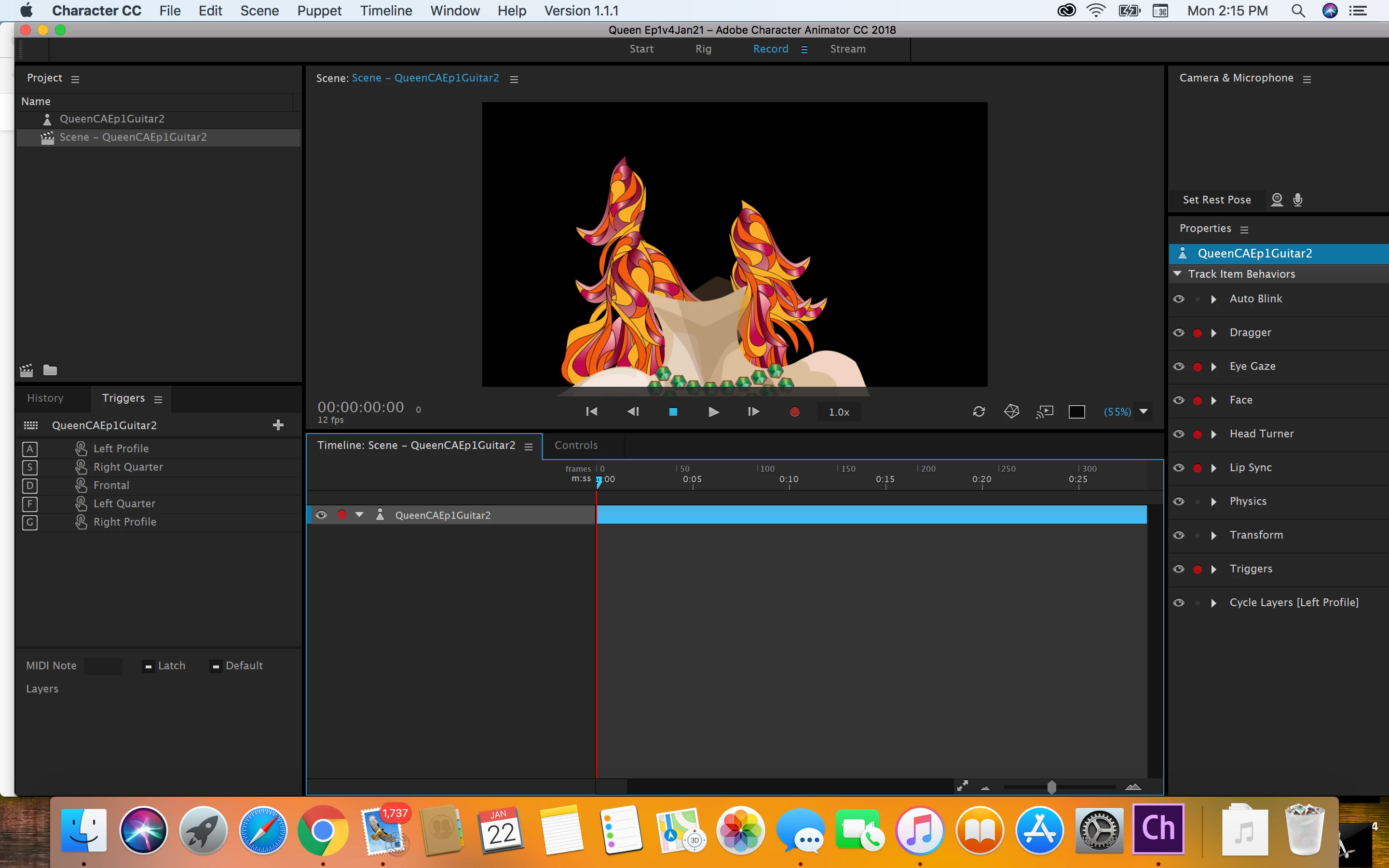Toggle the microphone input icon
The height and width of the screenshot is (868, 1389).
click(1298, 199)
